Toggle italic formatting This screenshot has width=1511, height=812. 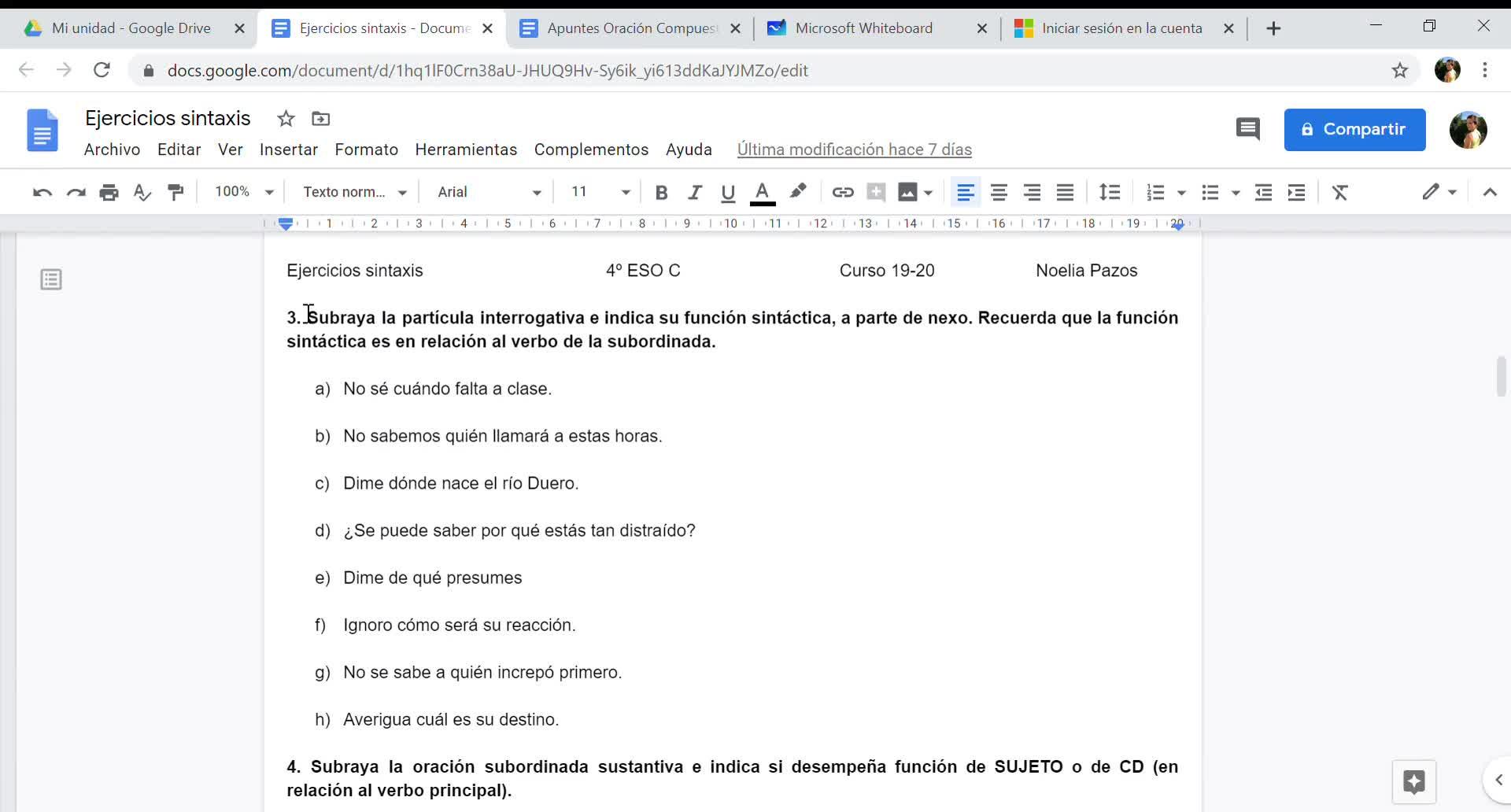(694, 192)
